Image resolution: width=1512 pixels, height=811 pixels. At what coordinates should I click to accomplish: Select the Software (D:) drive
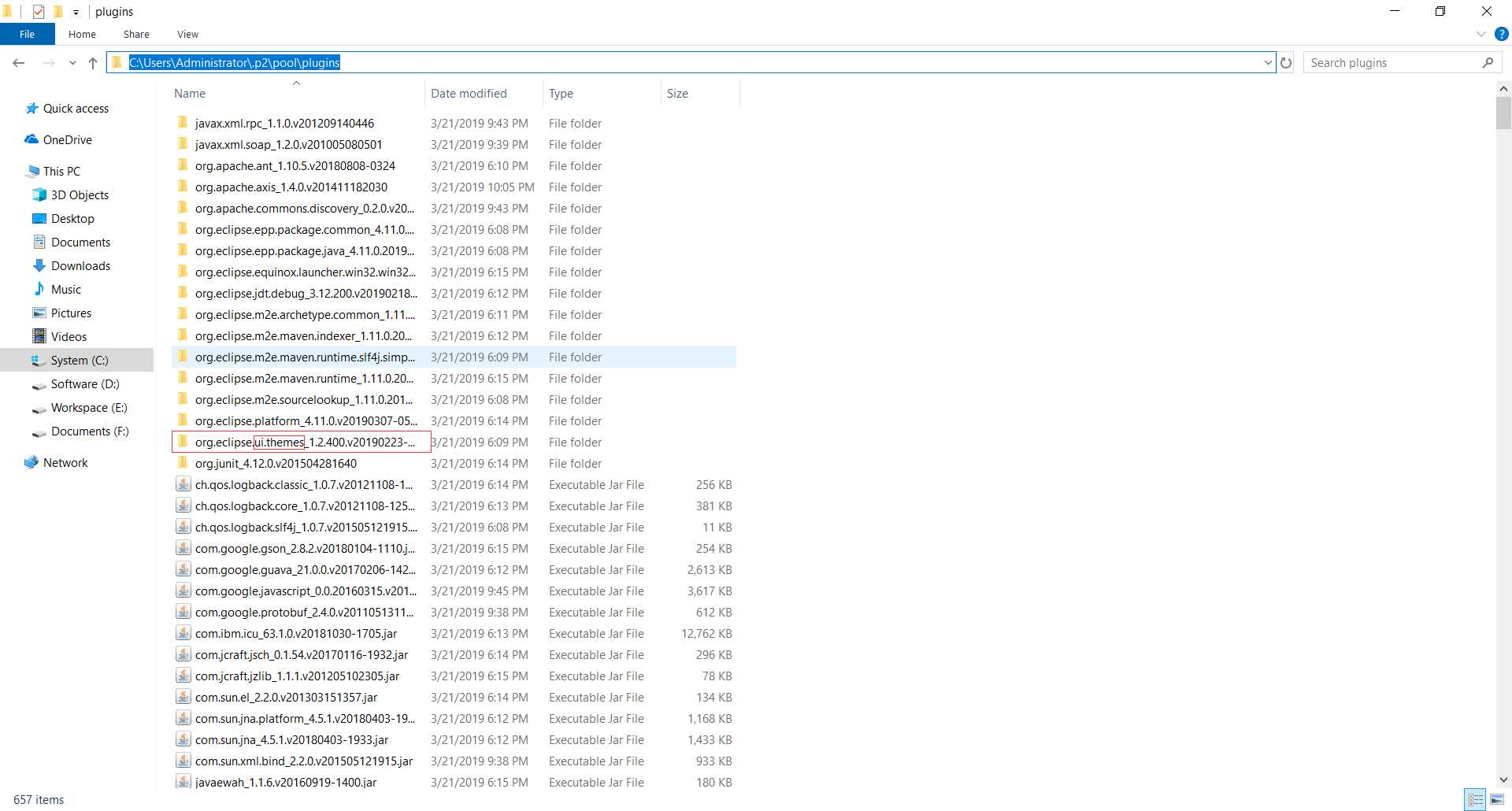tap(85, 384)
